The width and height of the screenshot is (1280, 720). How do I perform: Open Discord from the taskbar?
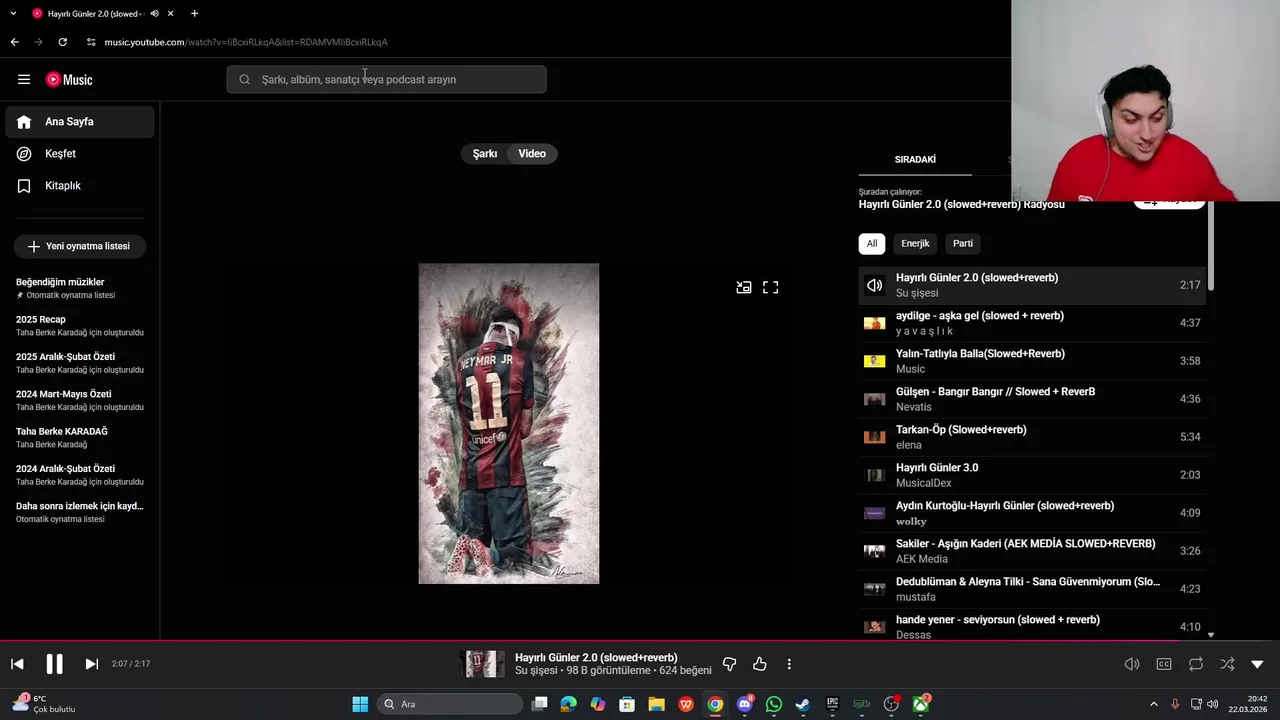coord(745,704)
